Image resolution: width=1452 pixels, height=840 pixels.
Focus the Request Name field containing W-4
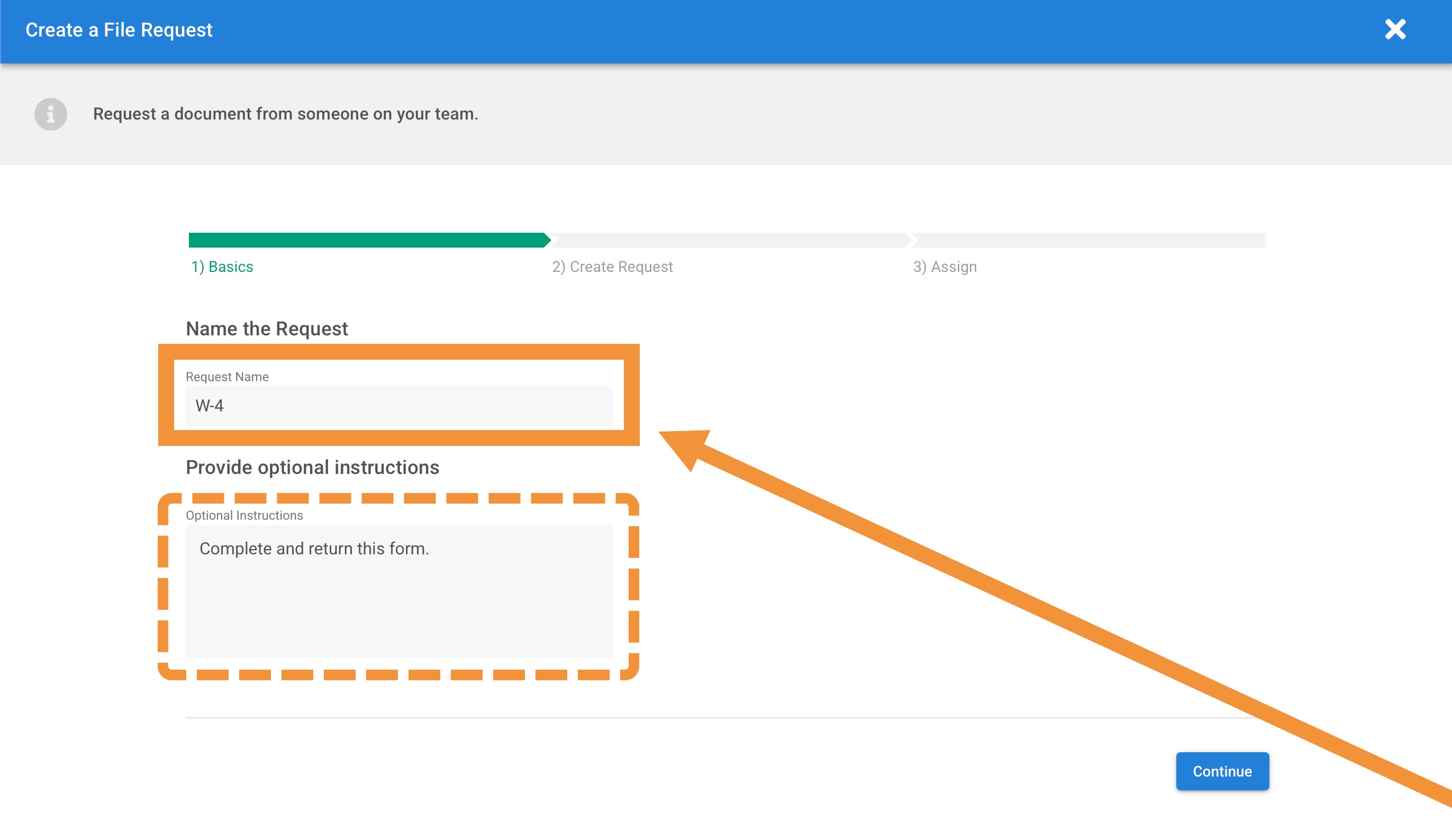(399, 406)
